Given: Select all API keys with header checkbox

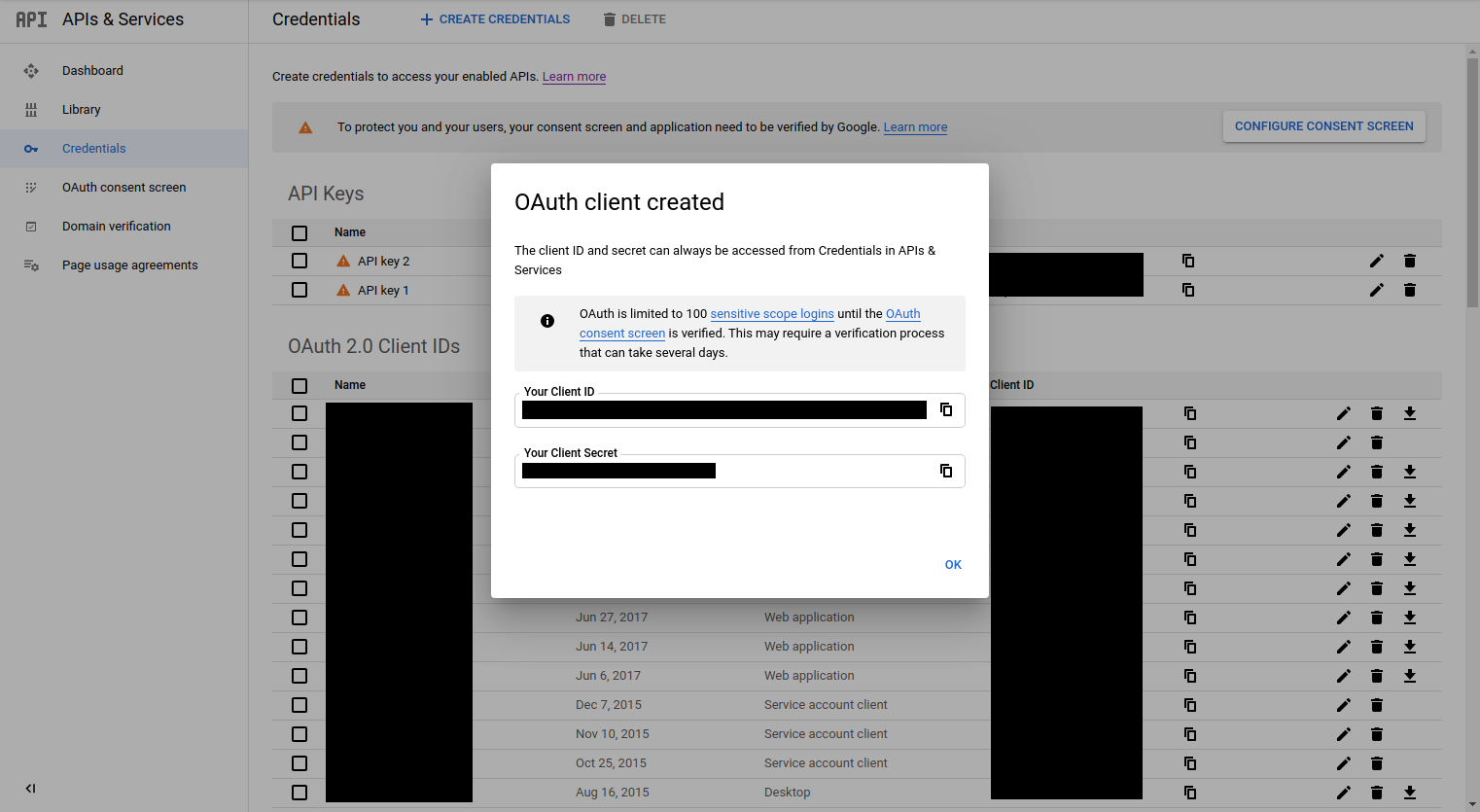Looking at the screenshot, I should [300, 232].
